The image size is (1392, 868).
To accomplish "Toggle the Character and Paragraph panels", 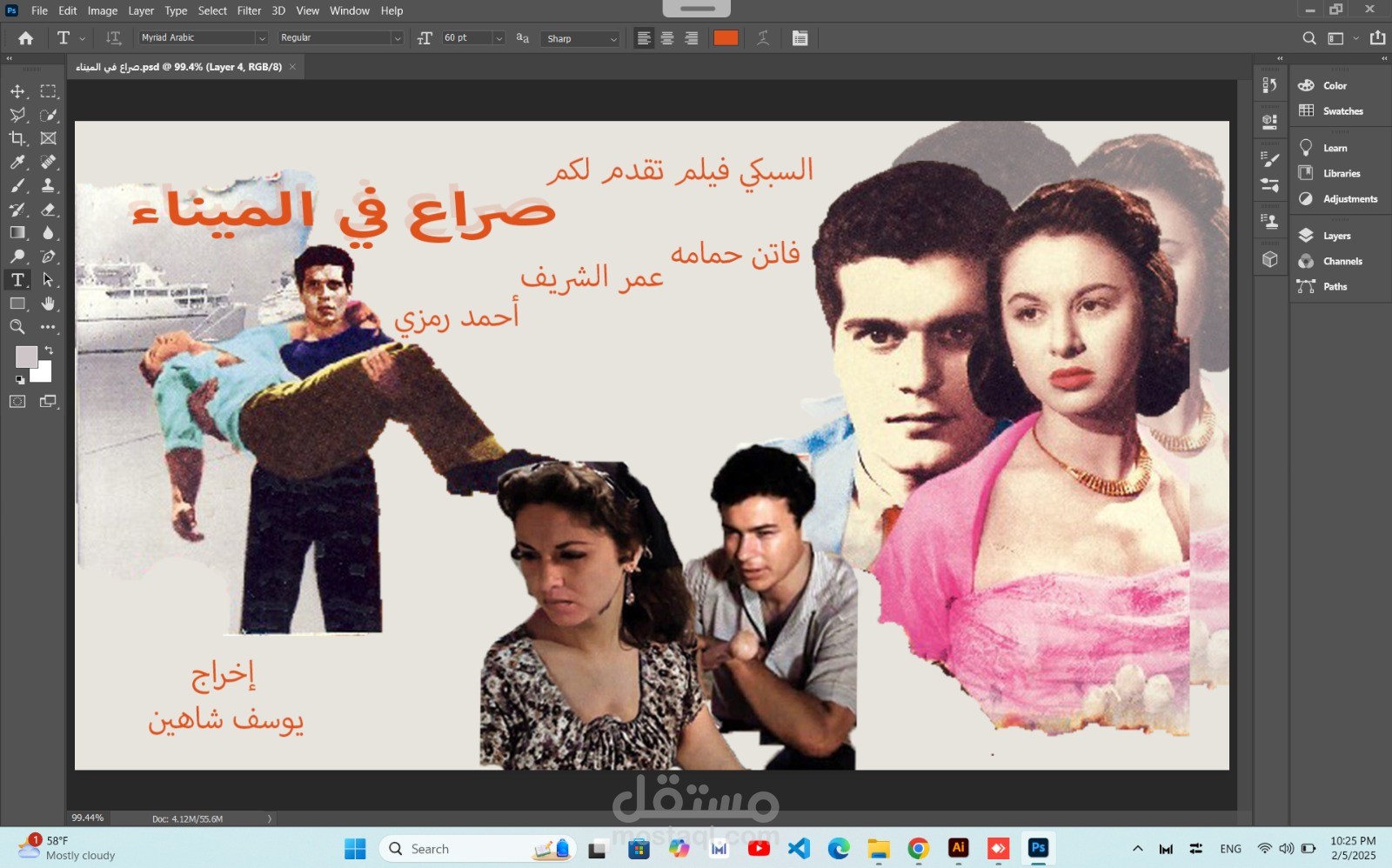I will click(800, 38).
